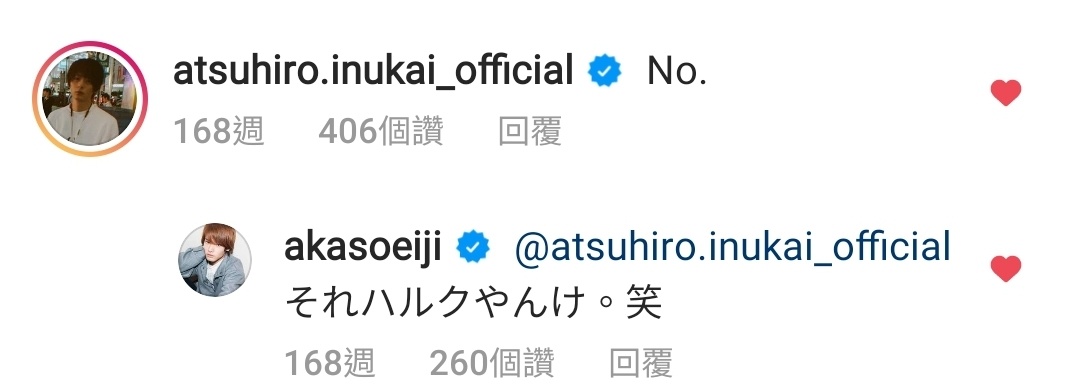Image resolution: width=1080 pixels, height=390 pixels.
Task: Toggle like on the reply's red heart
Action: 1005,269
